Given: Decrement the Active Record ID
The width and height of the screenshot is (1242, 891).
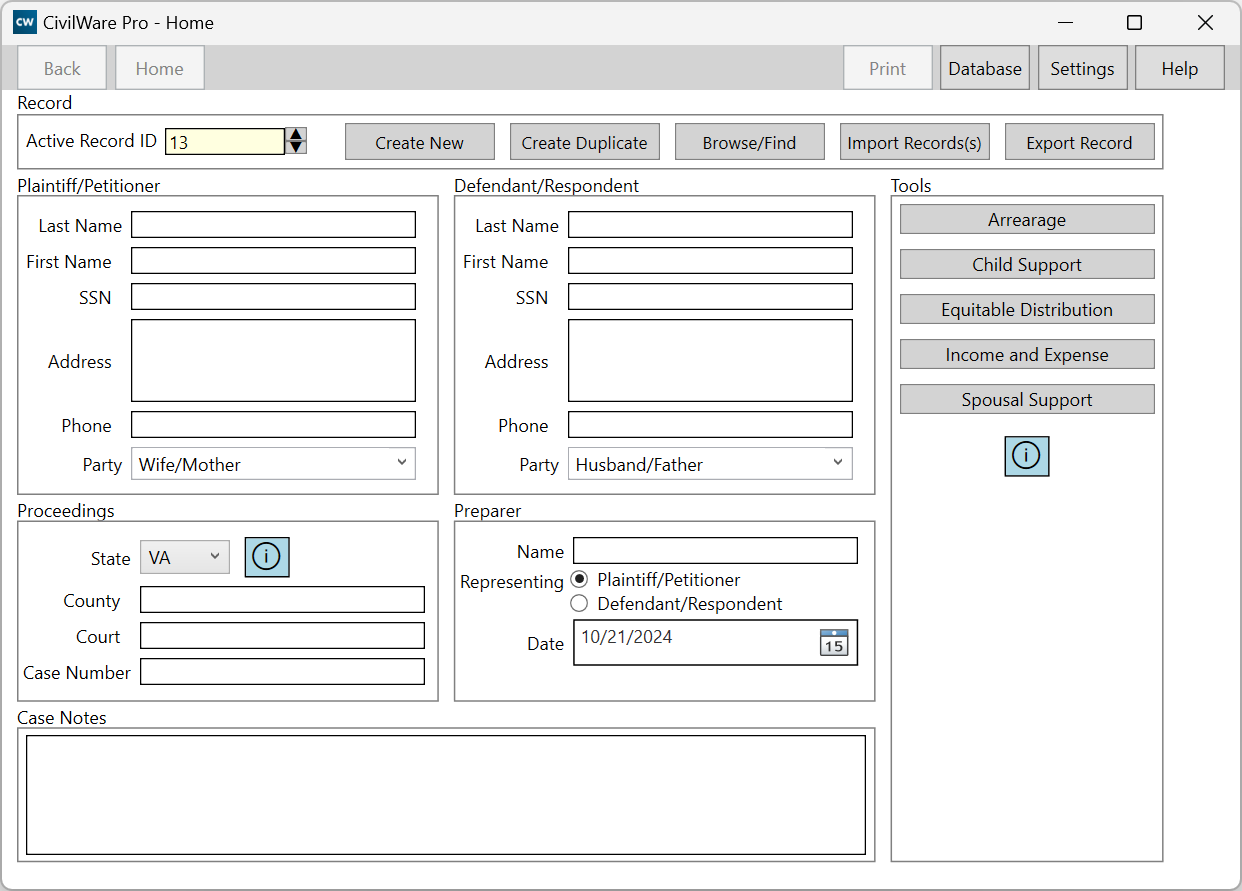Looking at the screenshot, I should pyautogui.click(x=296, y=147).
